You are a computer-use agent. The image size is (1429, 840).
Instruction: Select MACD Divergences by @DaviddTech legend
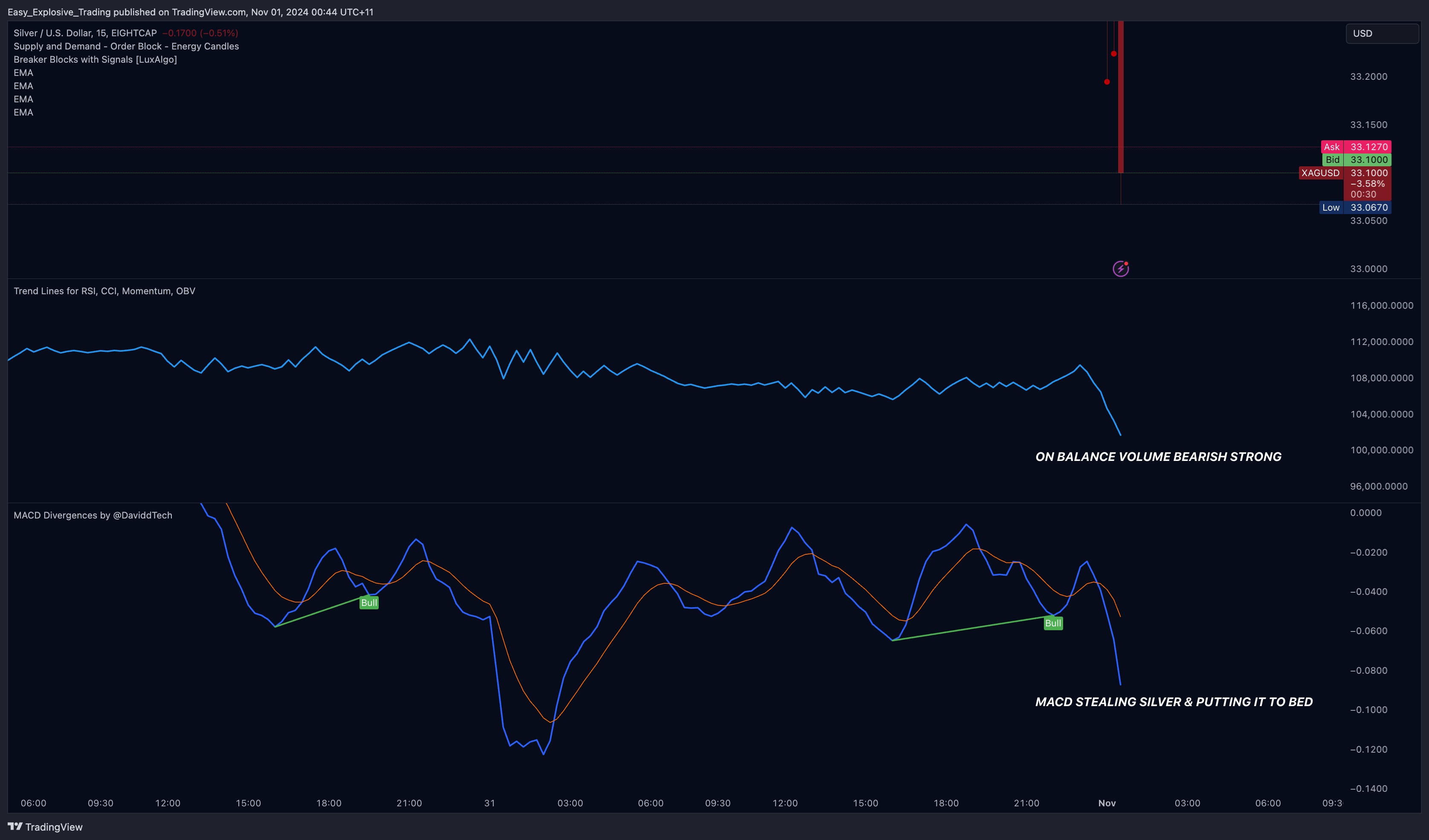coord(93,516)
